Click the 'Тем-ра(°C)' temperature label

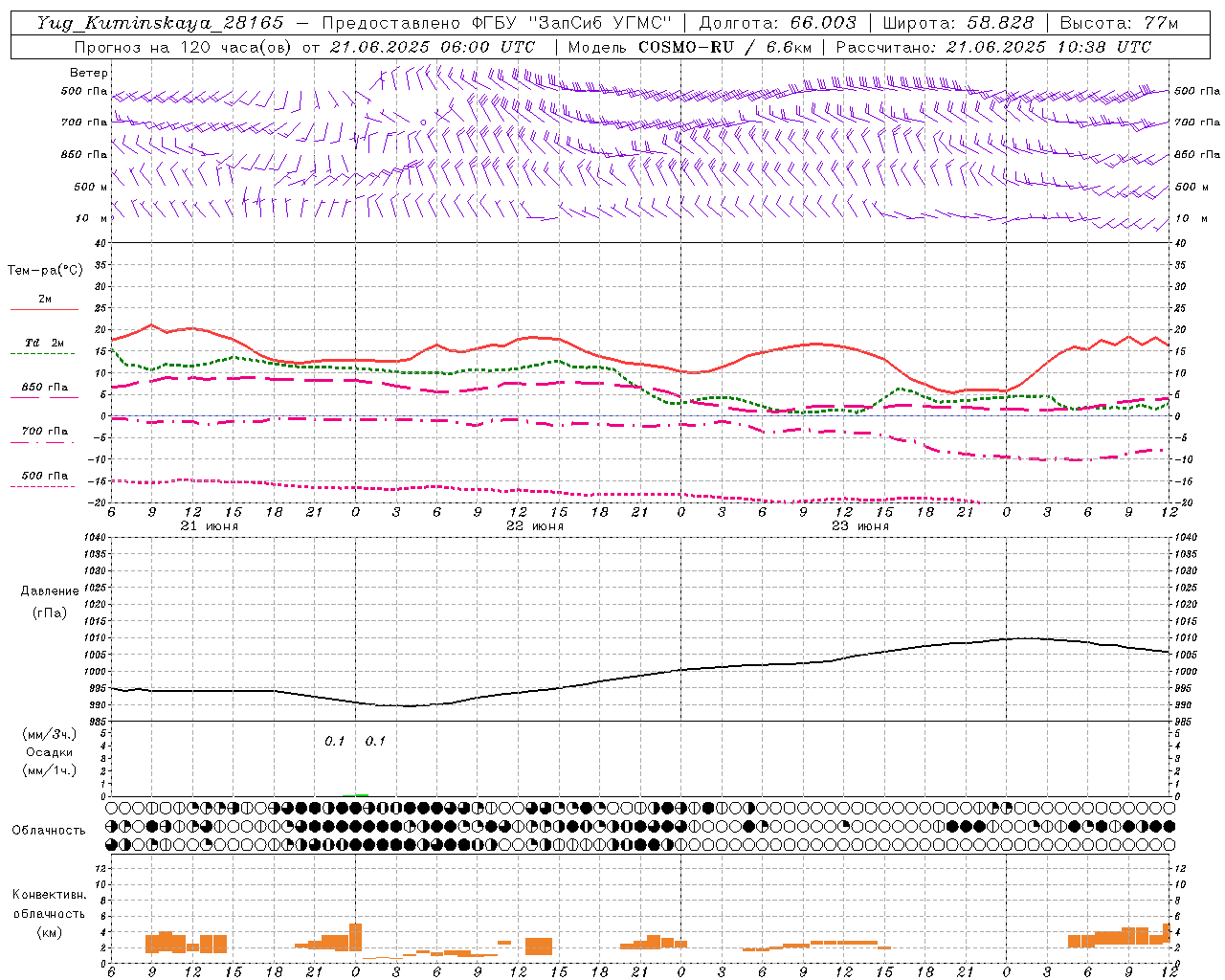tap(45, 271)
